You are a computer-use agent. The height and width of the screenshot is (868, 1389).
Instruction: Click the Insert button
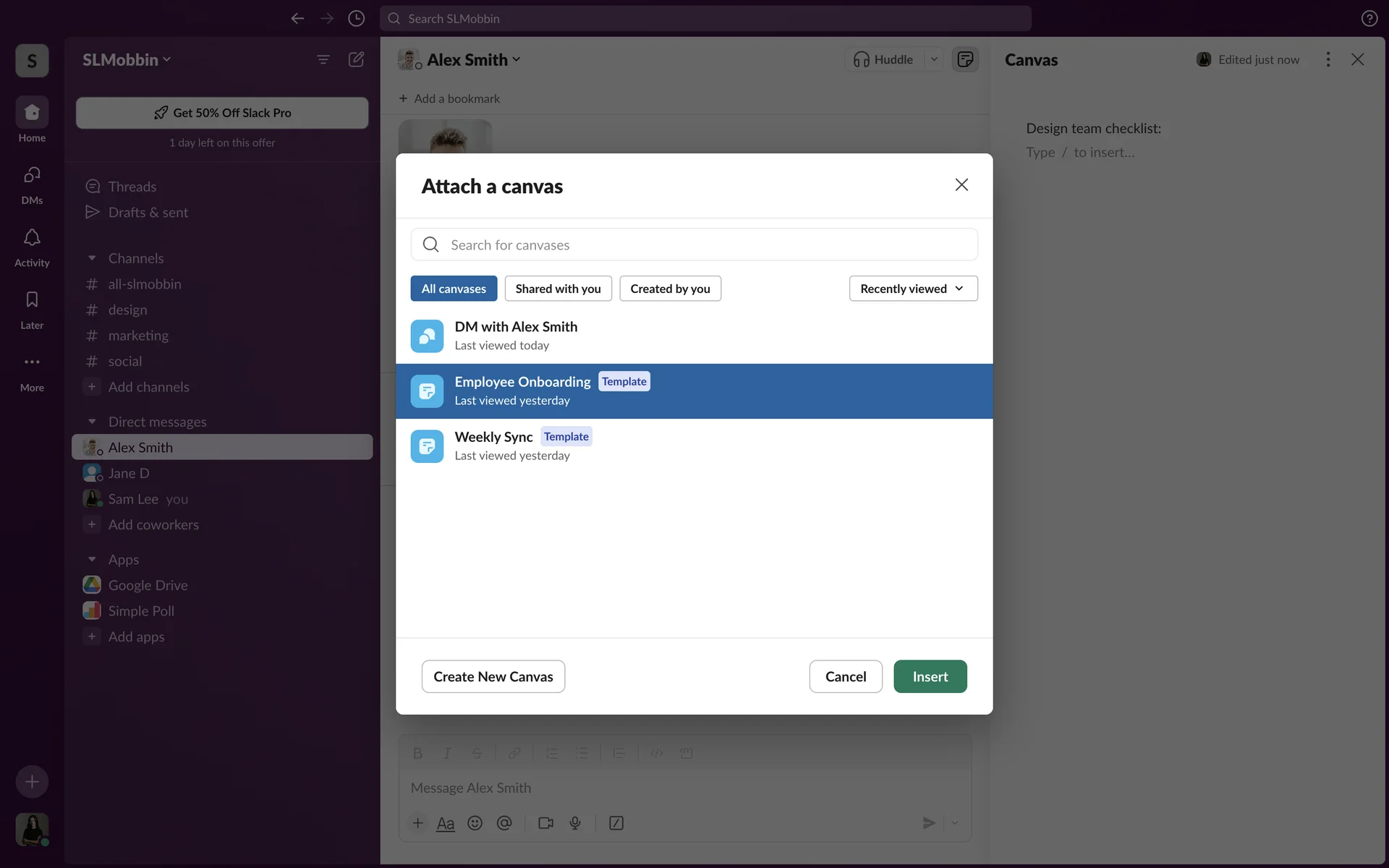pyautogui.click(x=930, y=676)
